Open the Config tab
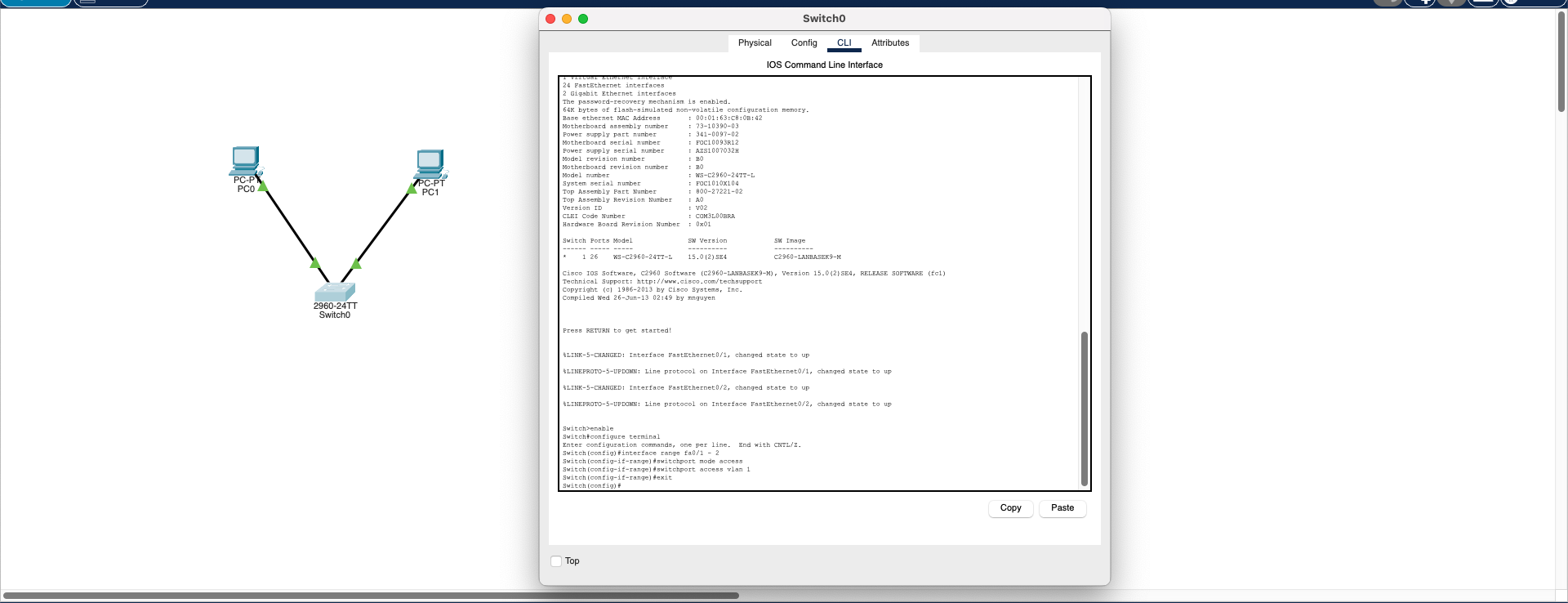This screenshot has width=1568, height=603. click(804, 43)
